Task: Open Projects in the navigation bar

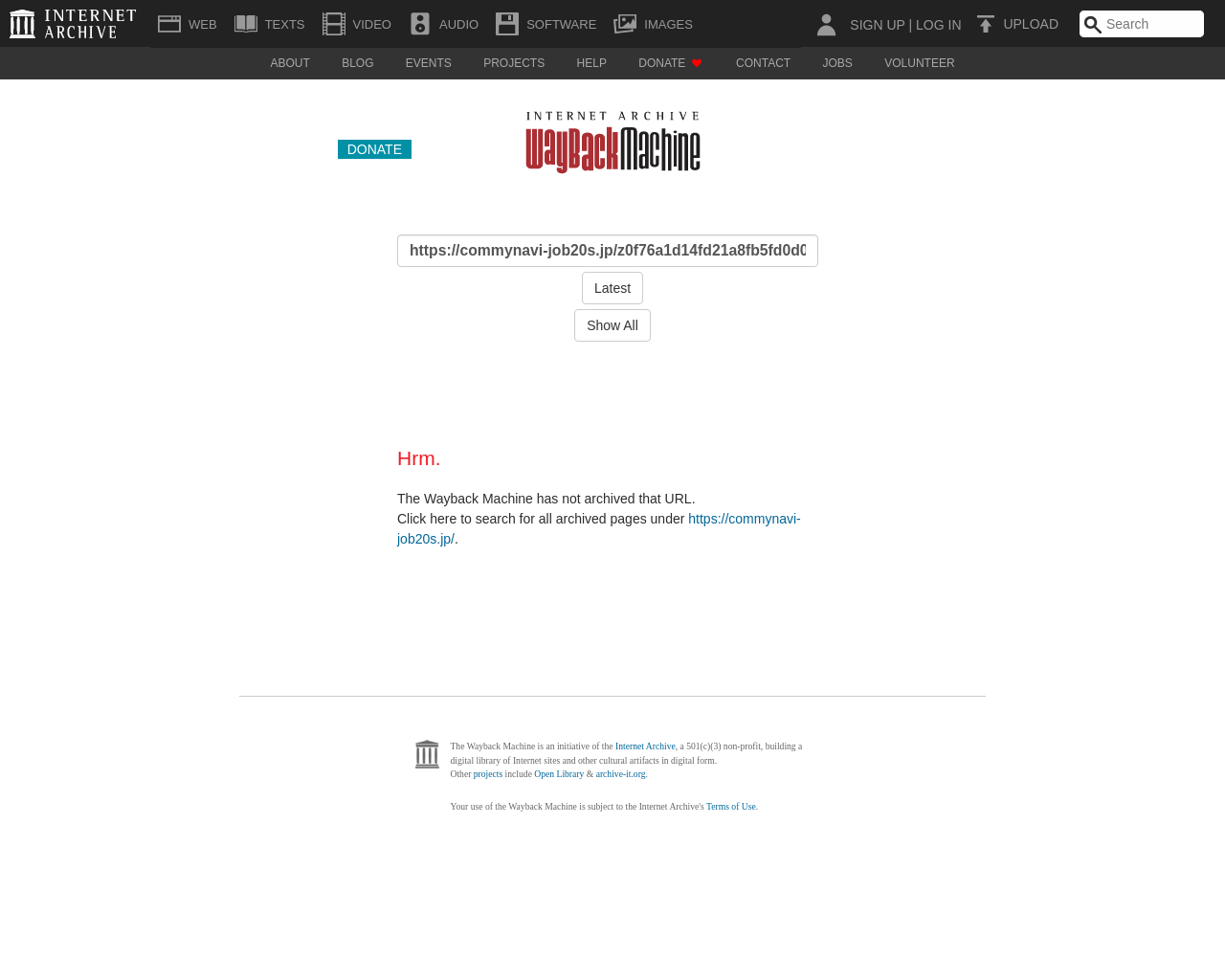Action: (x=514, y=63)
